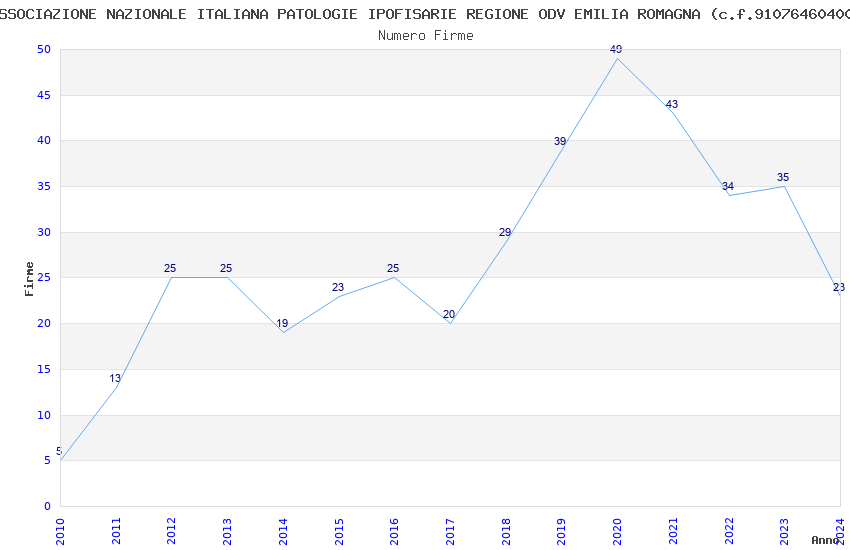This screenshot has height=550, width=850.
Task: Click the data value 13 for year 2011
Action: tap(115, 378)
